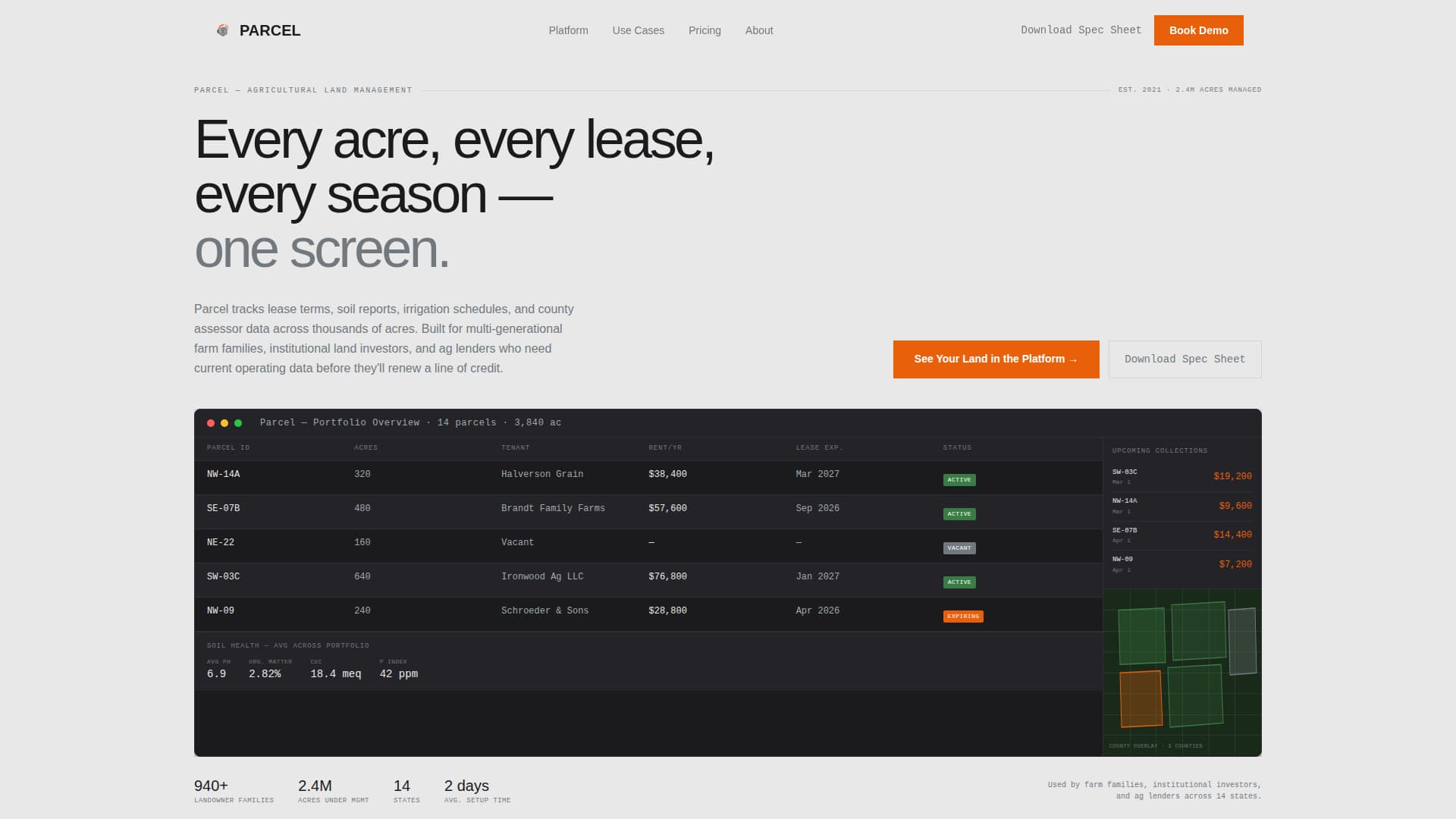Click the 6.9 average pH value
The height and width of the screenshot is (819, 1456).
(216, 674)
